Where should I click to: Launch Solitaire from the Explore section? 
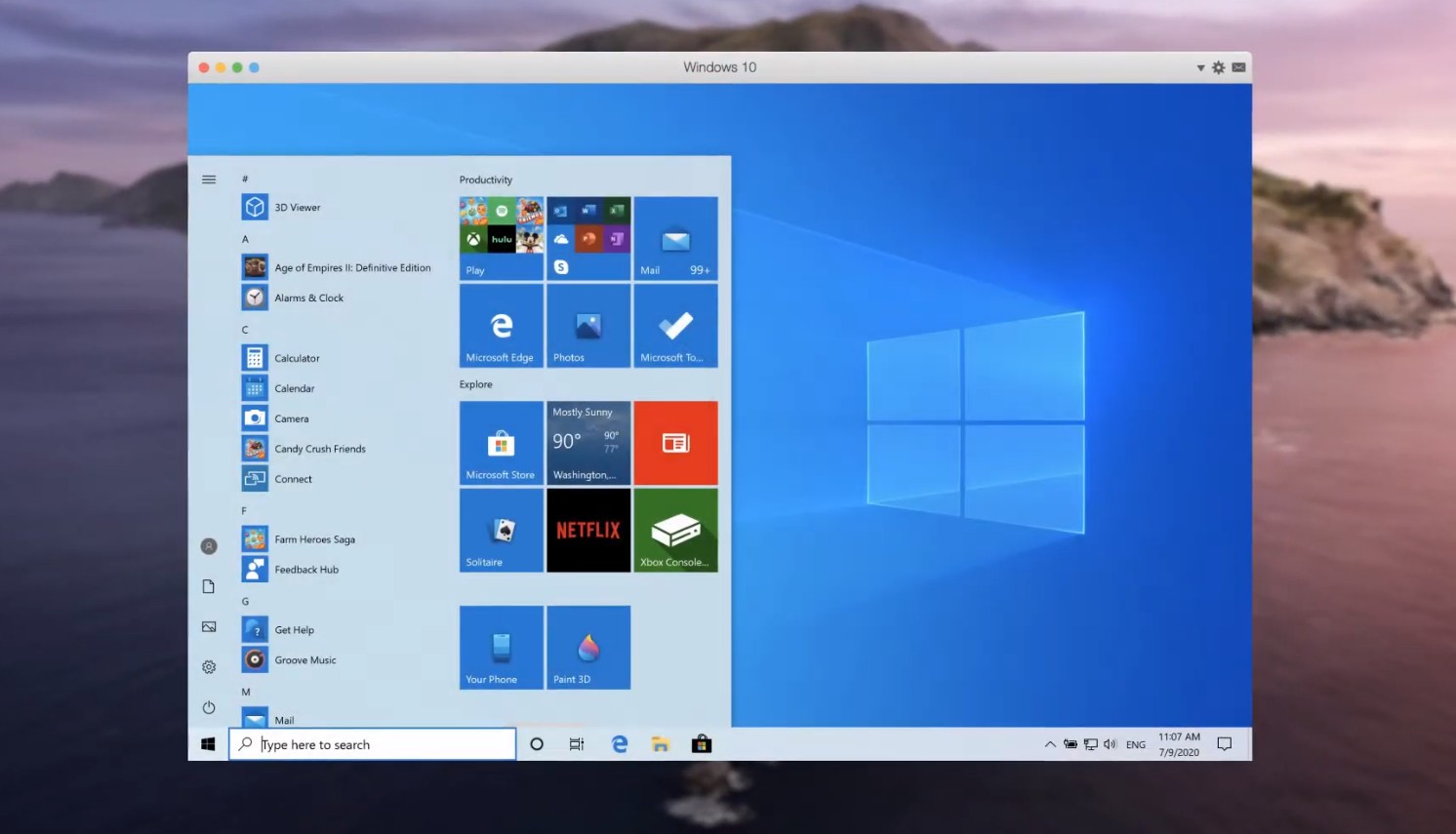tap(501, 531)
